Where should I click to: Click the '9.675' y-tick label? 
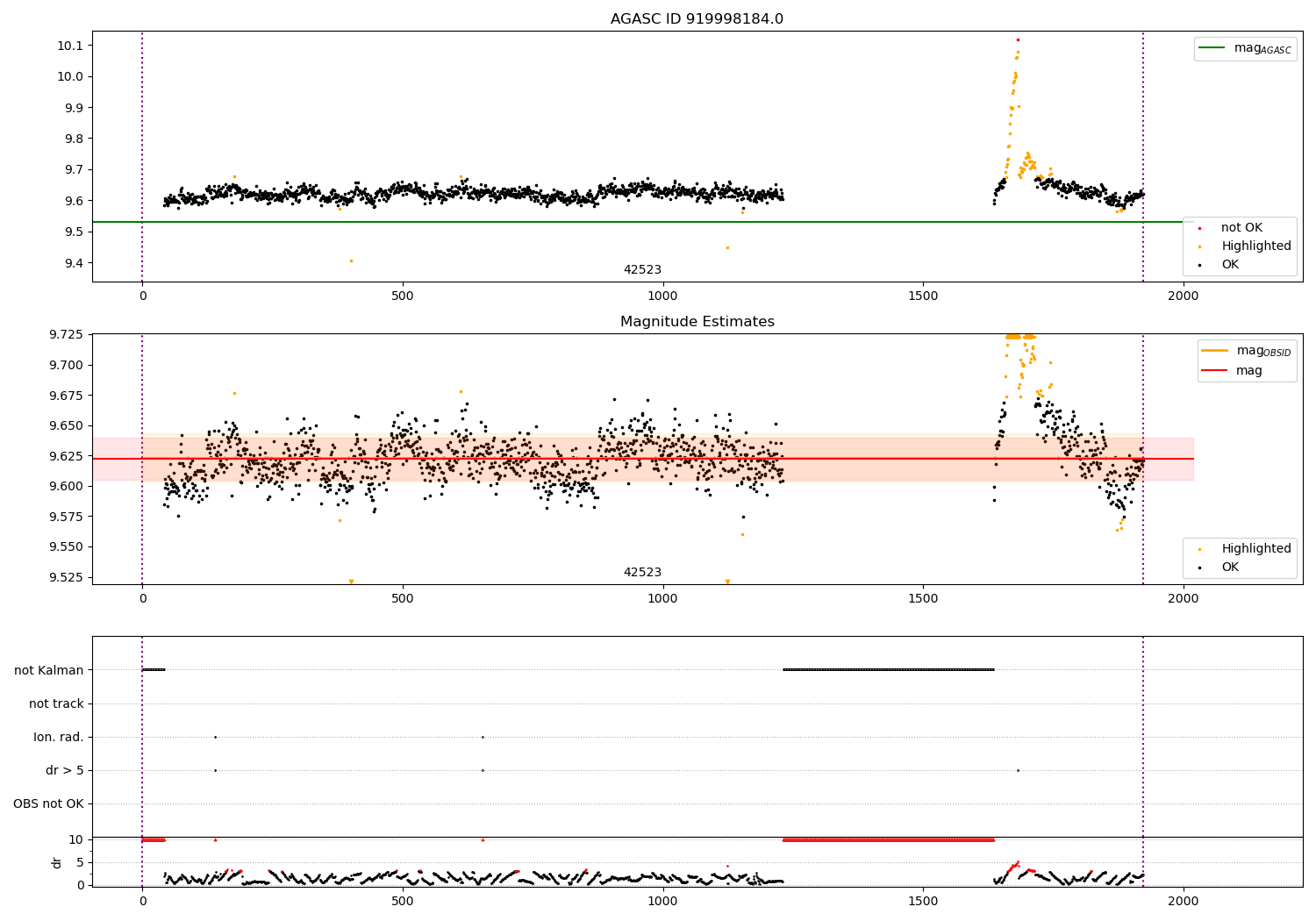pyautogui.click(x=67, y=396)
